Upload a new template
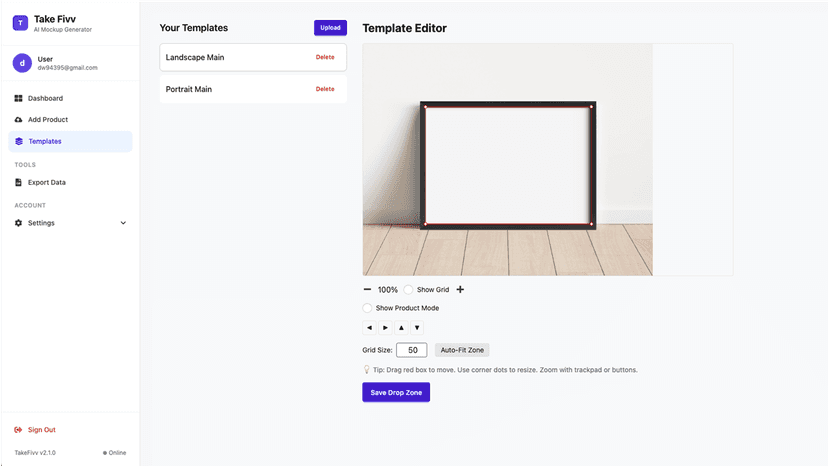This screenshot has height=466, width=828. coord(330,27)
